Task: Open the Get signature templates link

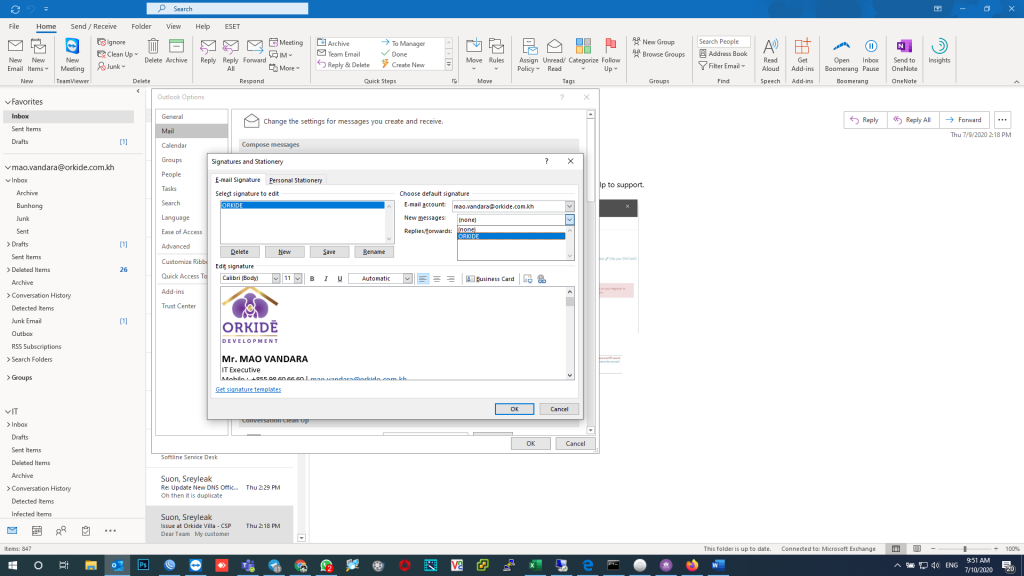Action: [x=248, y=389]
